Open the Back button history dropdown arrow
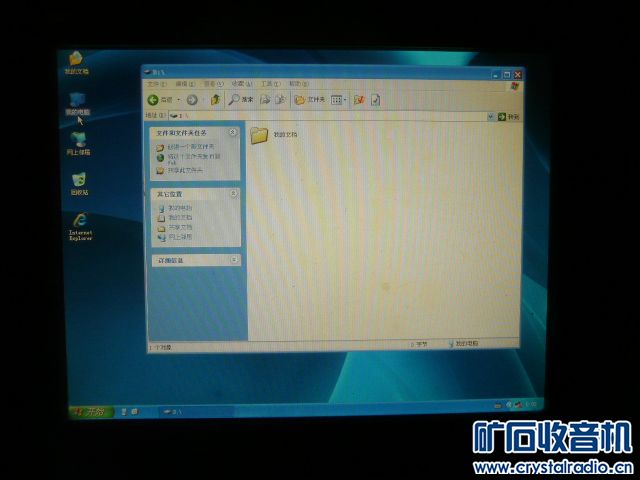Image resolution: width=640 pixels, height=480 pixels. coord(179,100)
